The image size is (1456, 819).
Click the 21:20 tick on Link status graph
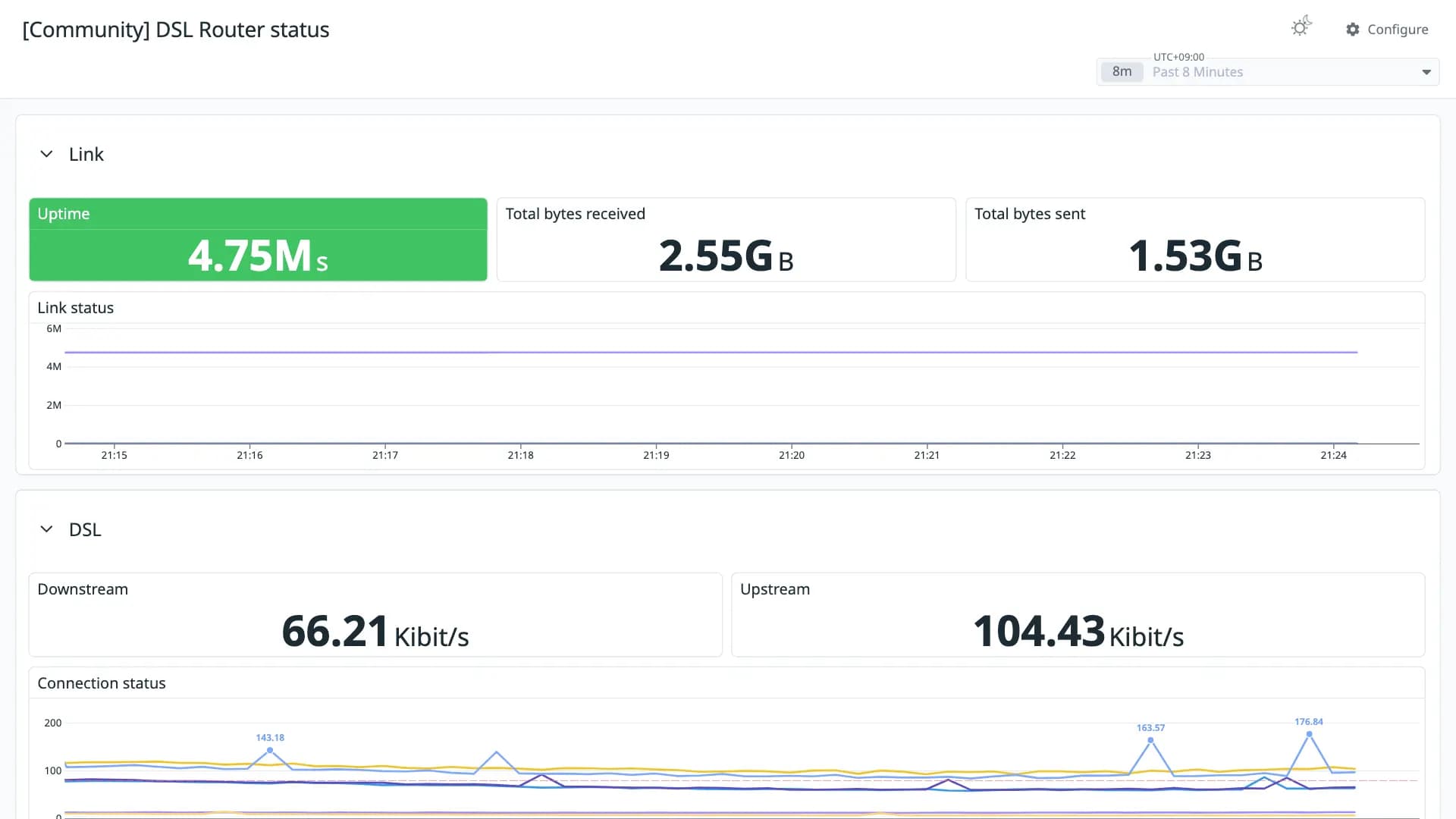pos(792,455)
